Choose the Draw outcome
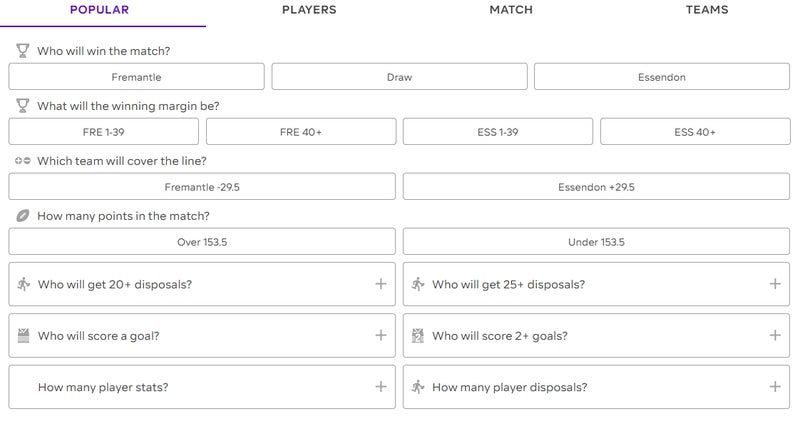Viewport: 800px width, 424px height. click(399, 77)
